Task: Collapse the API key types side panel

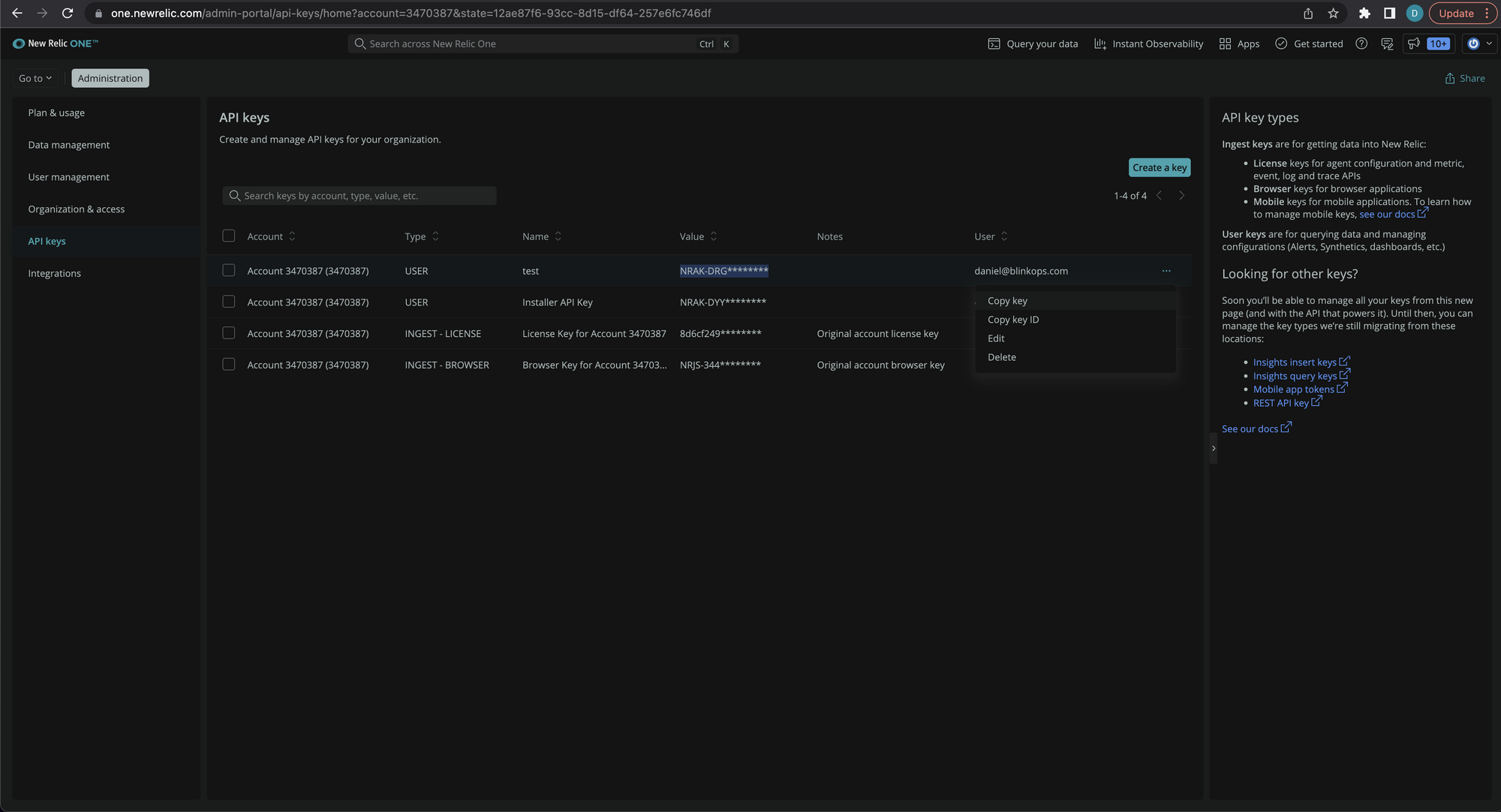Action: [x=1214, y=448]
